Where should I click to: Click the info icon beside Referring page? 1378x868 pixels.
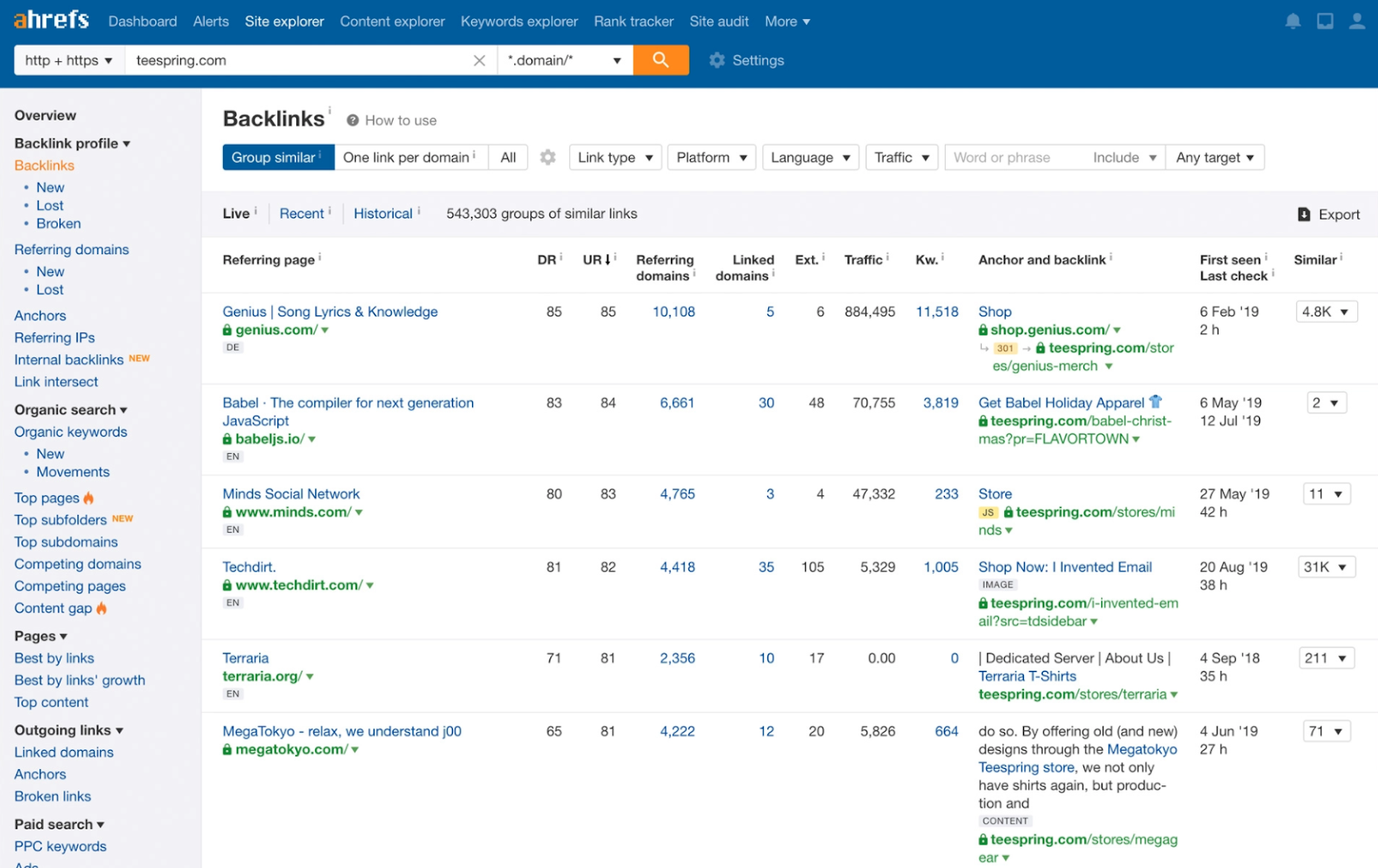pos(320,257)
